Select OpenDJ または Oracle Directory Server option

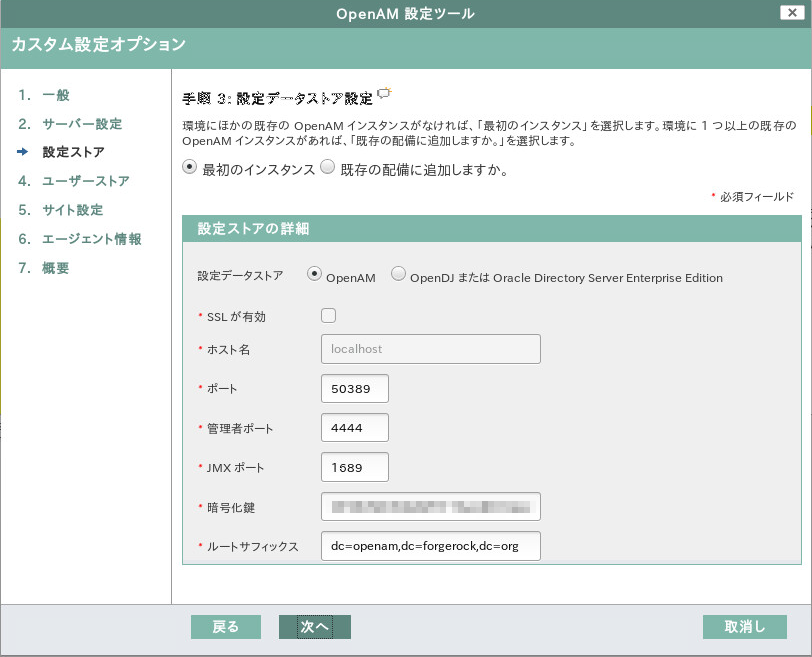click(398, 273)
